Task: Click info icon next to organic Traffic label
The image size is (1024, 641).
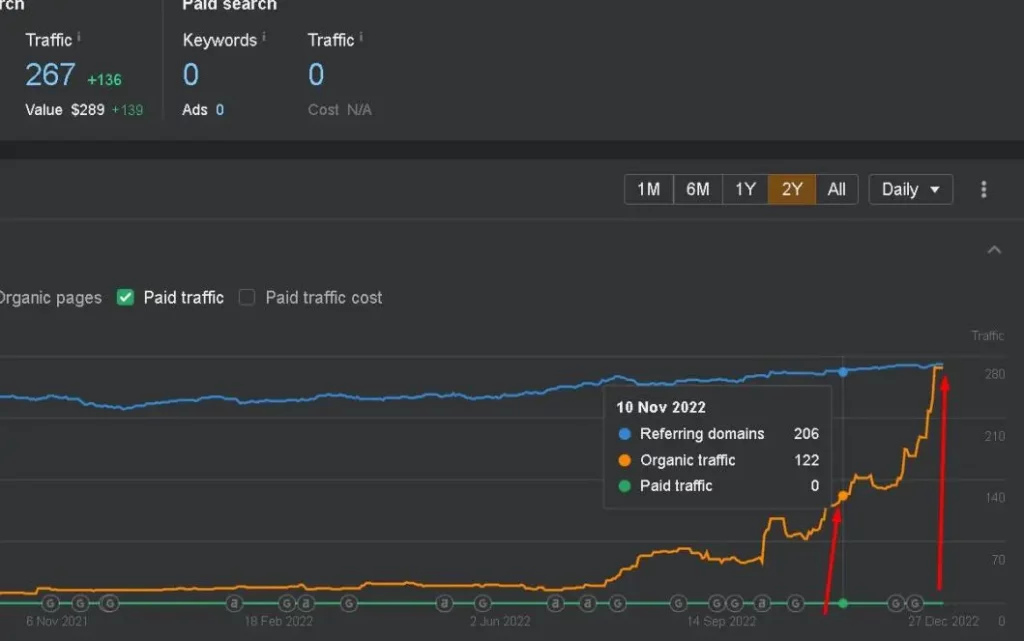Action: point(79,37)
